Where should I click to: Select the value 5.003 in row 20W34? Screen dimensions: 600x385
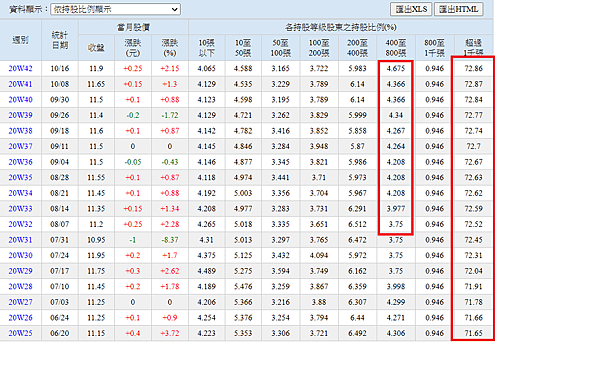pyautogui.click(x=243, y=193)
